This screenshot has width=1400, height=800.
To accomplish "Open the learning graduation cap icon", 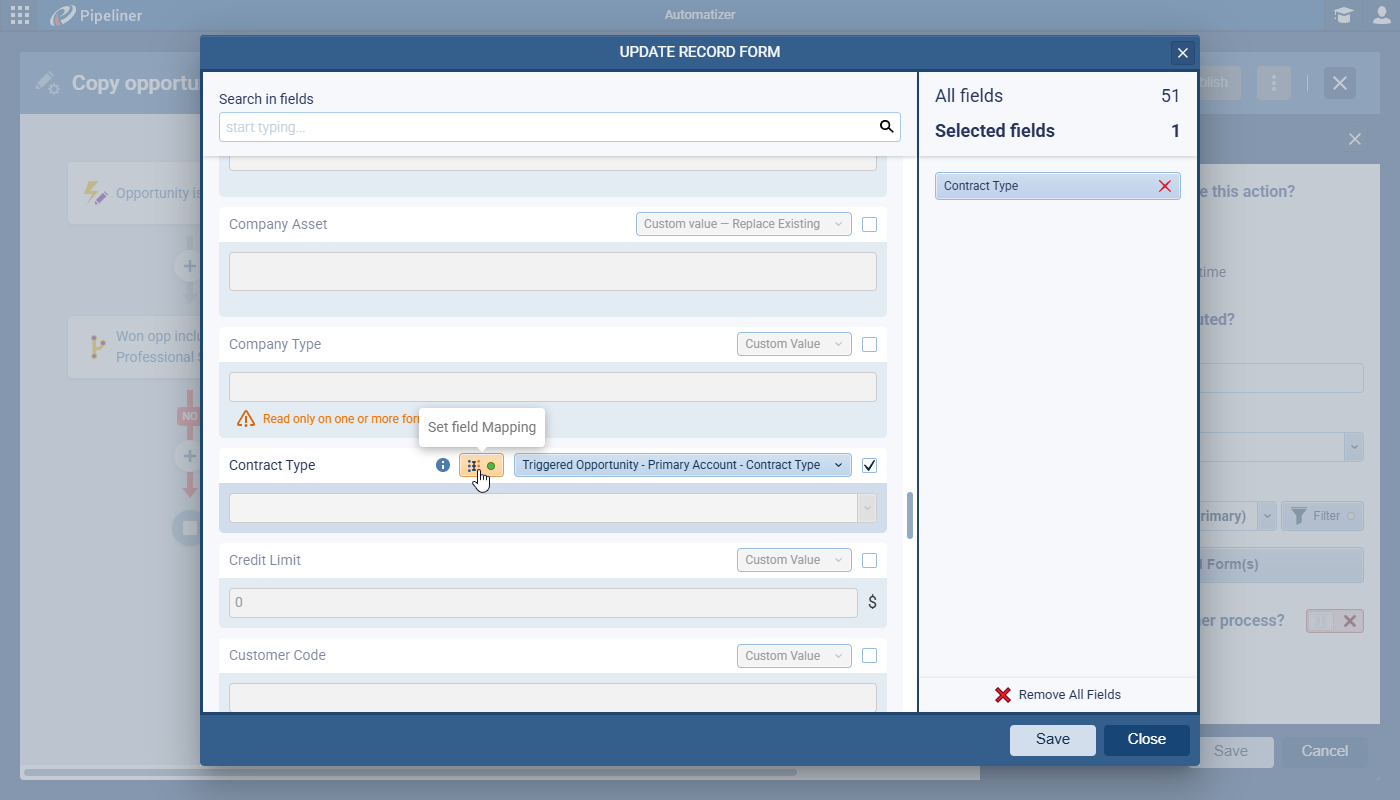I will [1343, 15].
